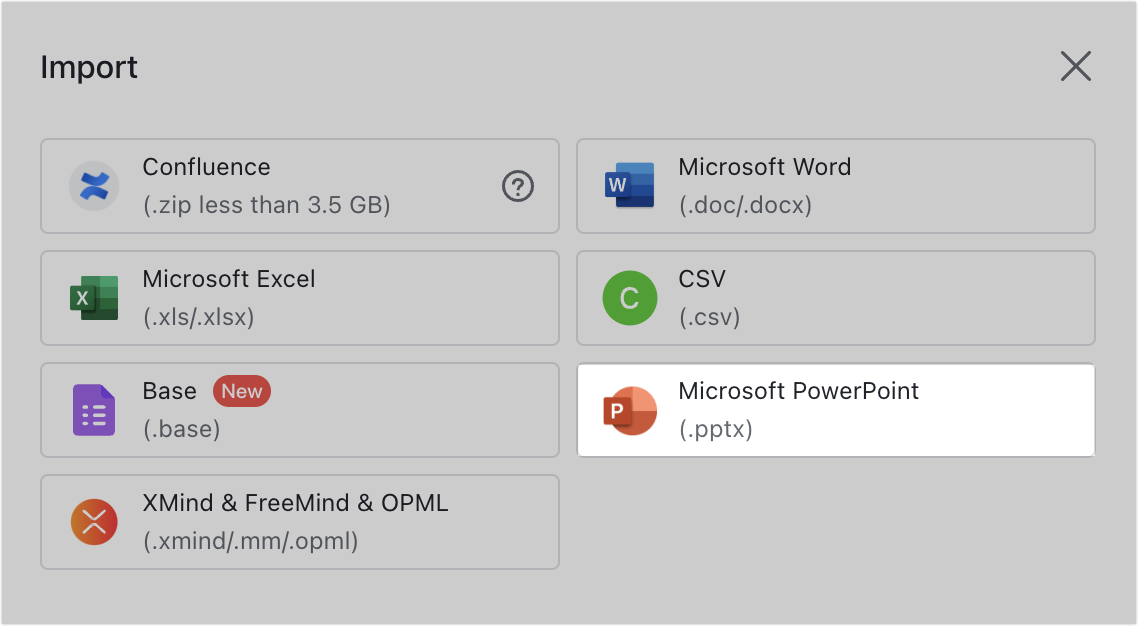
Task: Choose Microsoft Word import label
Action: tap(764, 167)
